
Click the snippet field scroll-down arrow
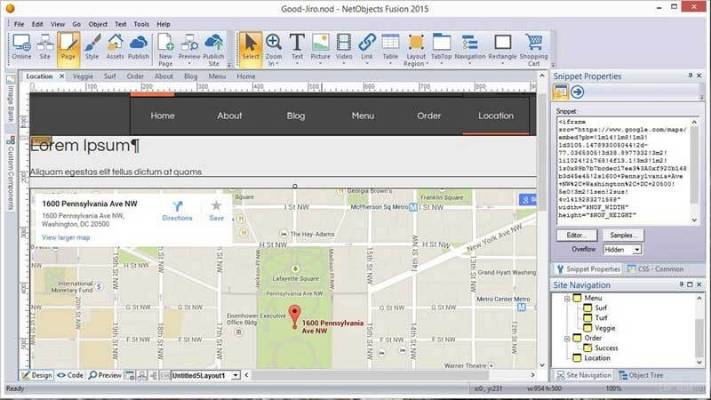(x=695, y=220)
